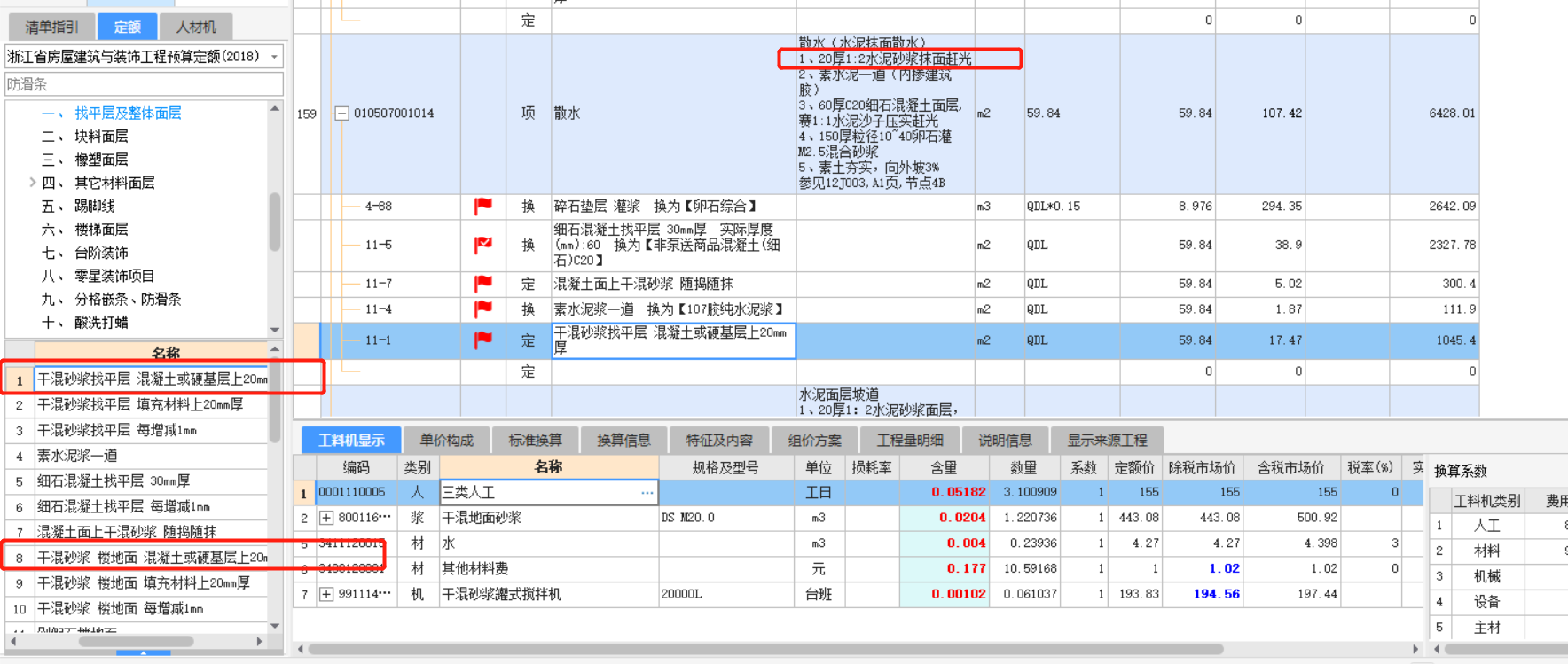Image resolution: width=1568 pixels, height=664 pixels.
Task: Select 六、楼梯面层 in the tree
Action: click(x=85, y=230)
